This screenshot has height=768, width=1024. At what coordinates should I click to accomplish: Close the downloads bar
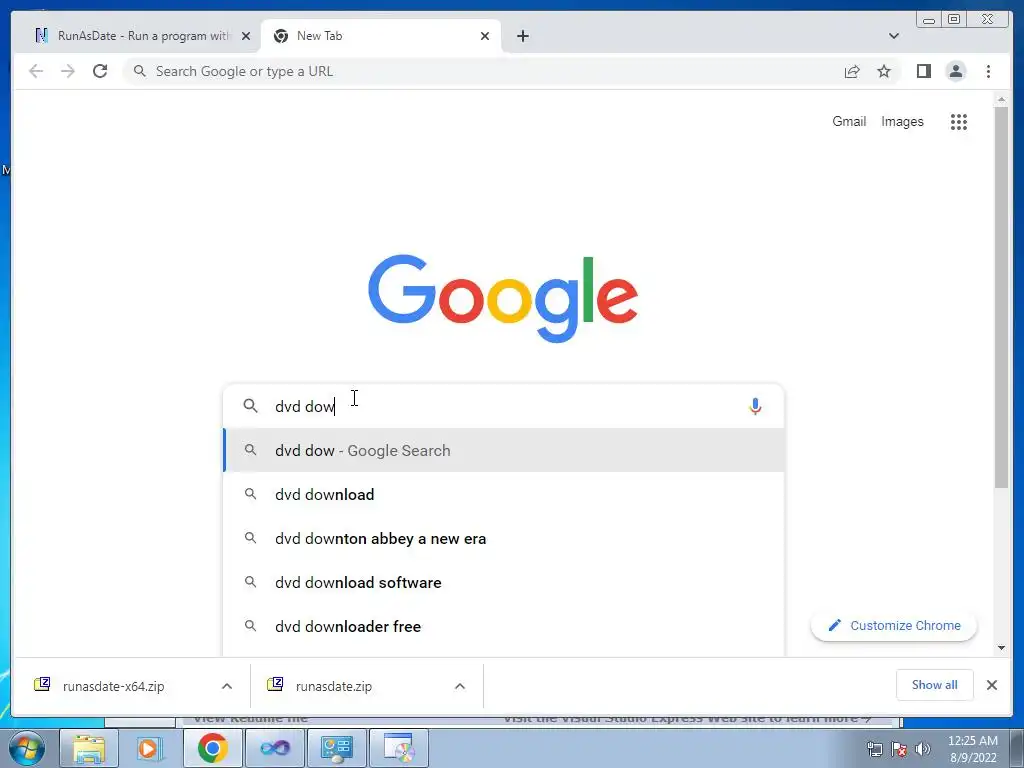(991, 685)
